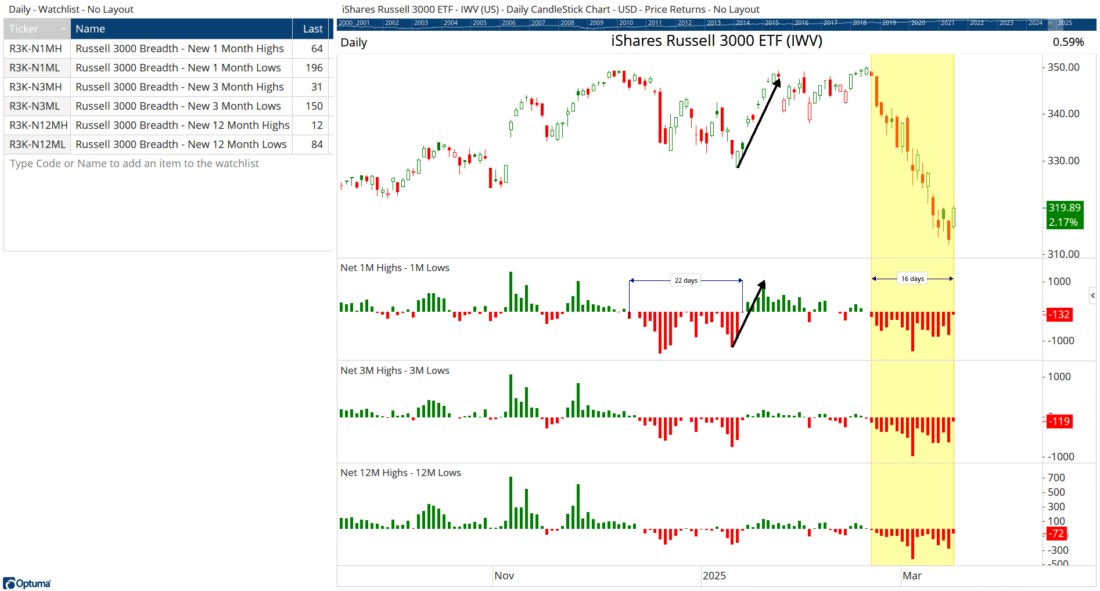The image size is (1100, 591).
Task: Click the Optuma logo
Action: (27, 583)
